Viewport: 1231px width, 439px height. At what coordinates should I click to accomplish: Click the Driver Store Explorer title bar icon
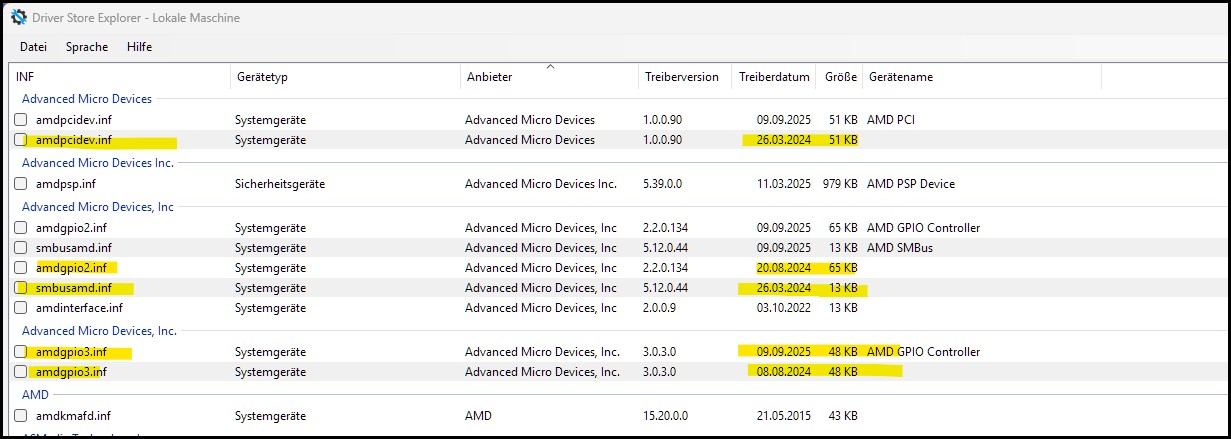pyautogui.click(x=18, y=17)
